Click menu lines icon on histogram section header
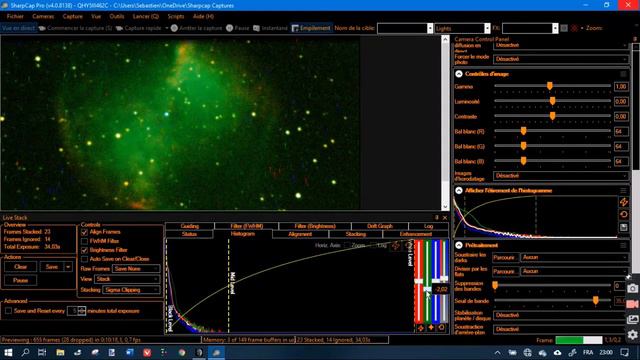Image resolution: width=640 pixels, height=360 pixels. point(623,191)
